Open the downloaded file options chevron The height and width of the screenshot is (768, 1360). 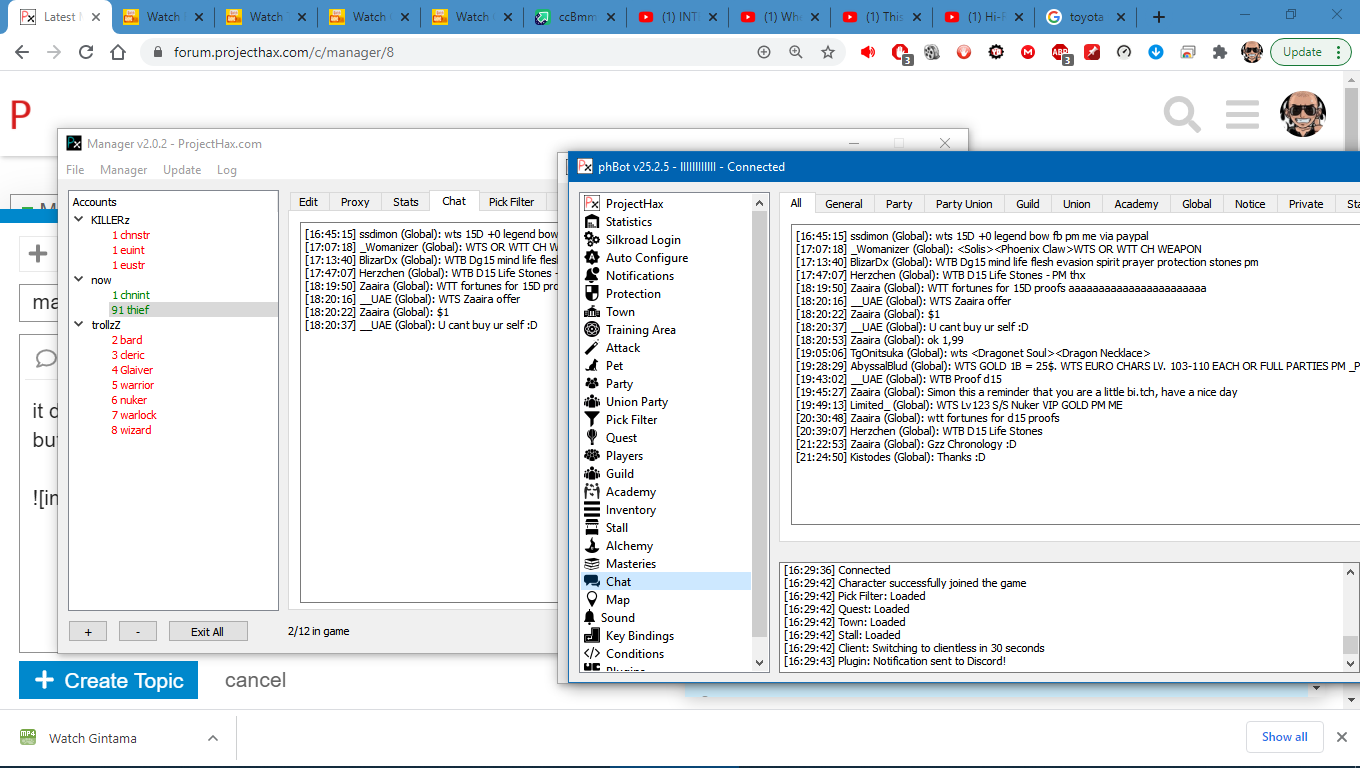(212, 738)
